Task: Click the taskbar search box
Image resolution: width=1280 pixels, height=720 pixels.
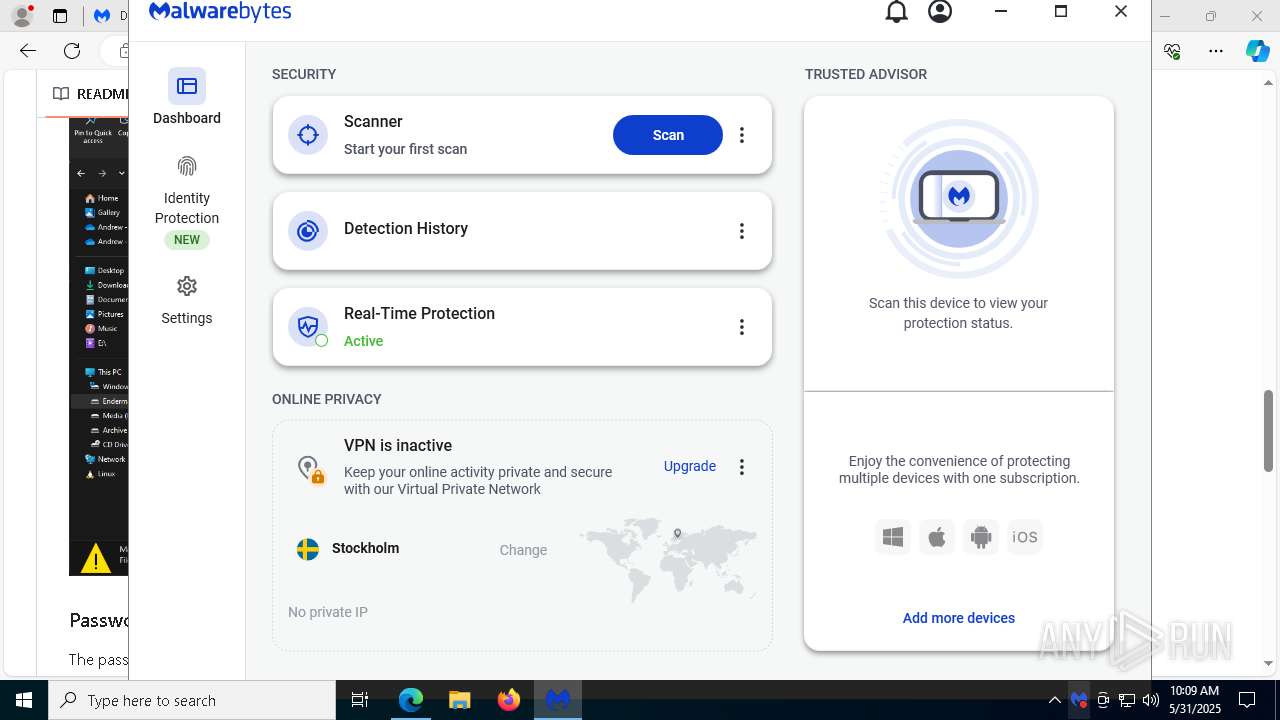Action: click(192, 700)
